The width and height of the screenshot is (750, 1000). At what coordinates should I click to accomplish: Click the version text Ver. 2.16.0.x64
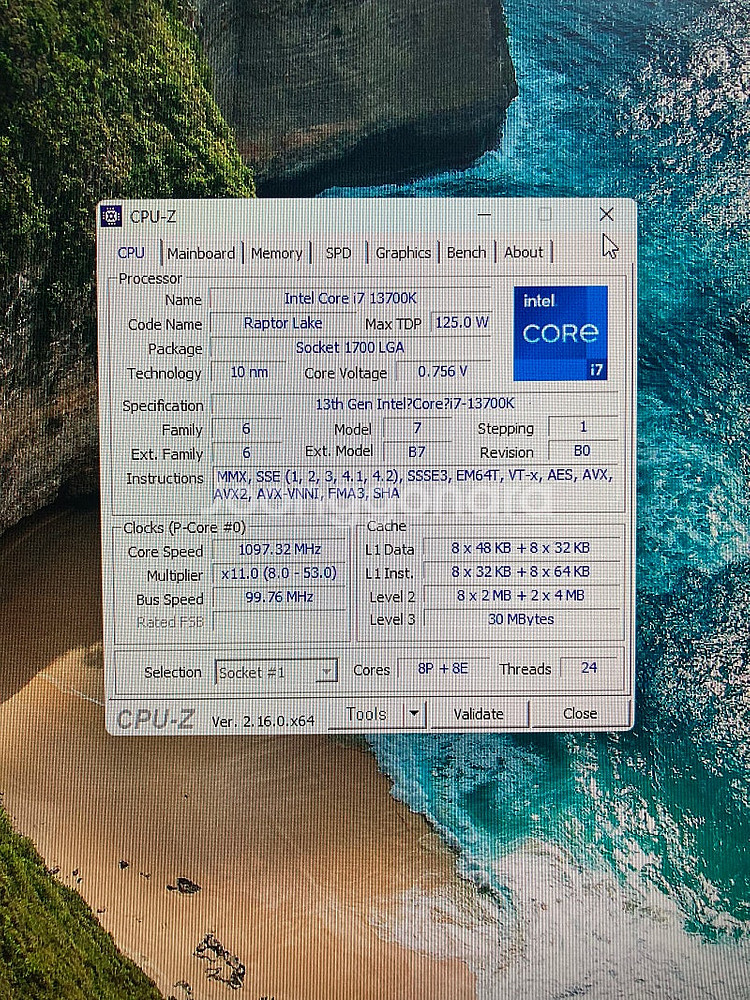pyautogui.click(x=263, y=721)
